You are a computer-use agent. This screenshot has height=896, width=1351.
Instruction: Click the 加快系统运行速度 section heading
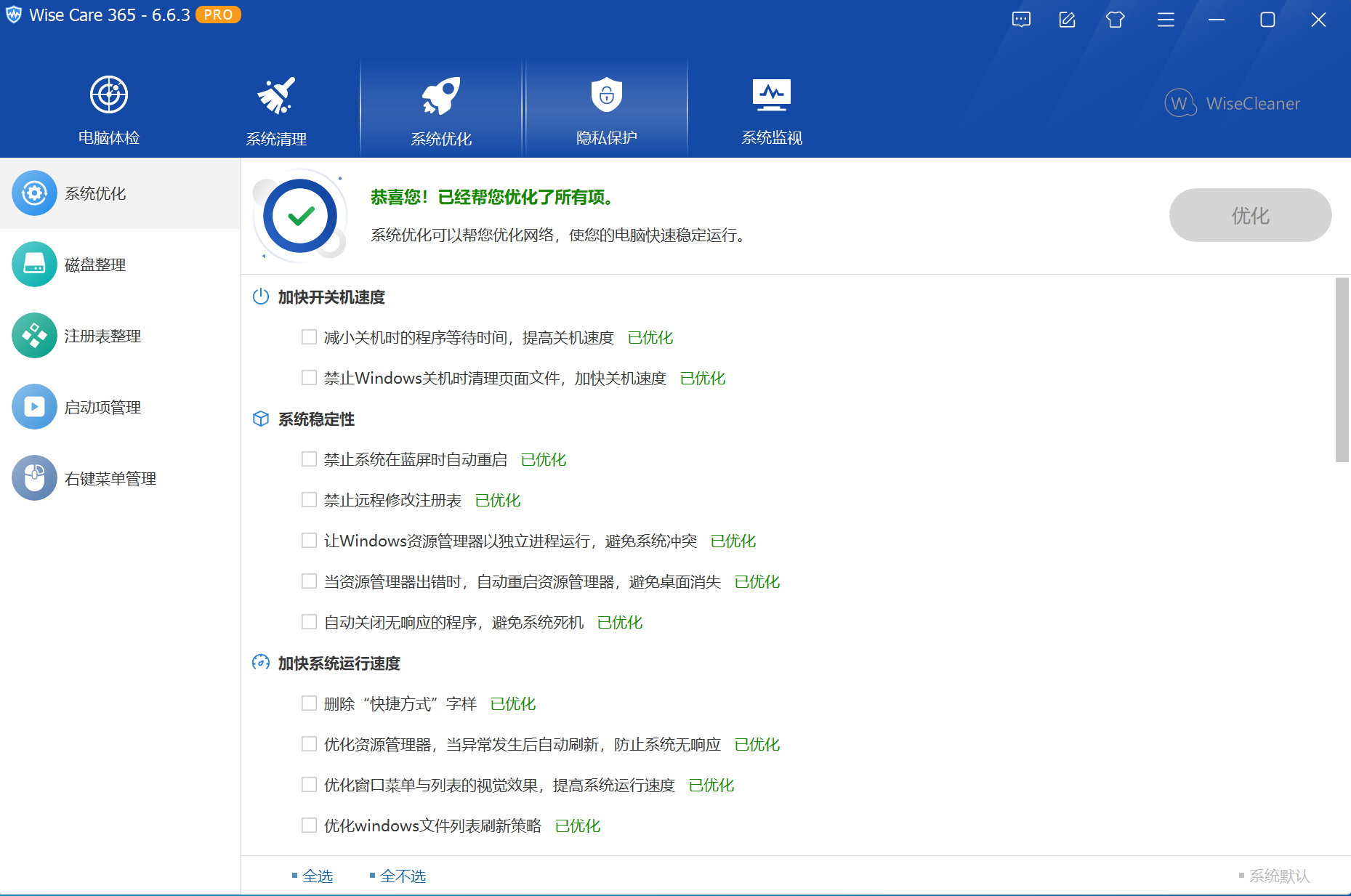coord(339,663)
